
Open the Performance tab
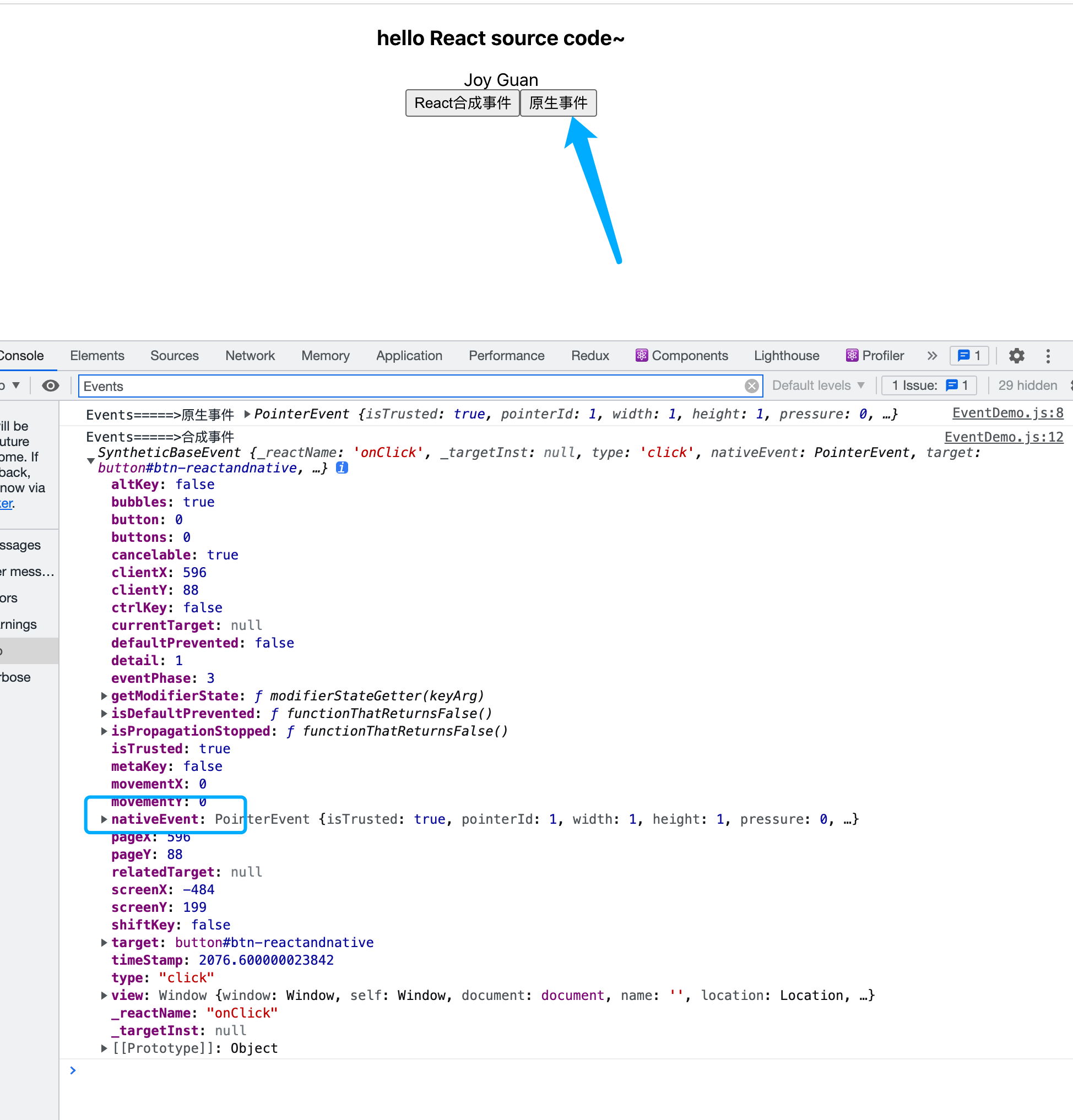[507, 355]
